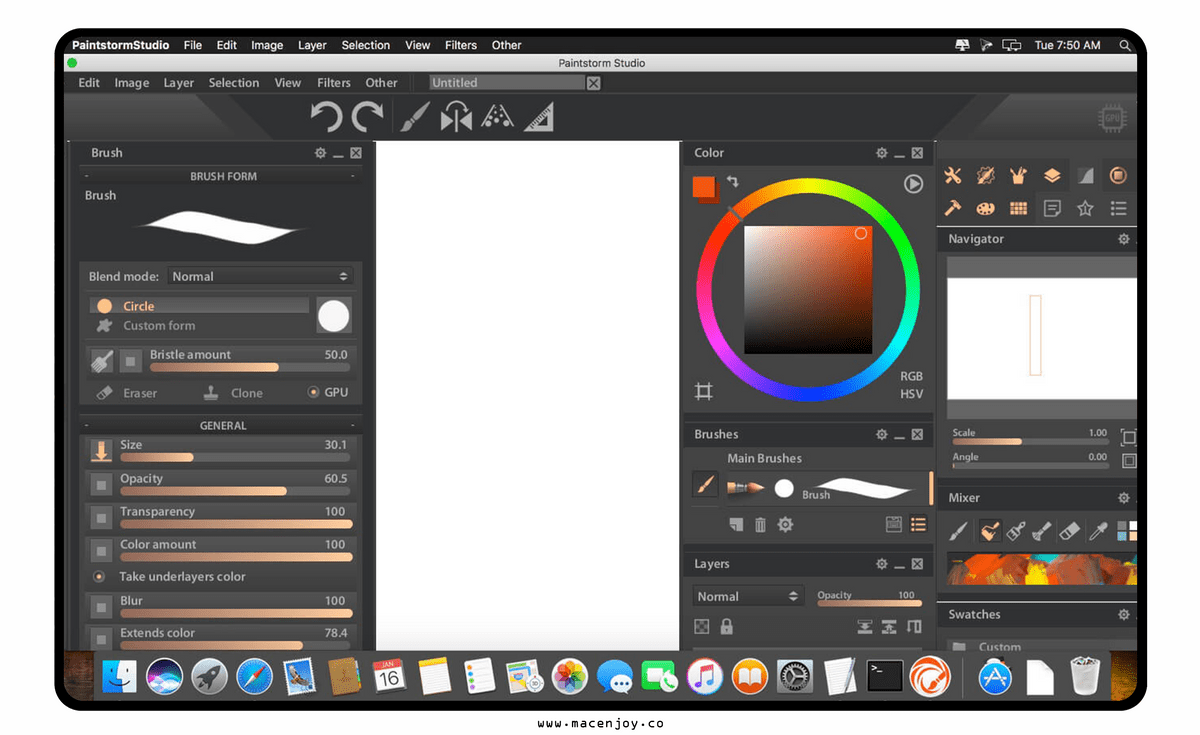Image resolution: width=1200 pixels, height=735 pixels.
Task: Toggle the Take underlayers color option
Action: tap(99, 577)
